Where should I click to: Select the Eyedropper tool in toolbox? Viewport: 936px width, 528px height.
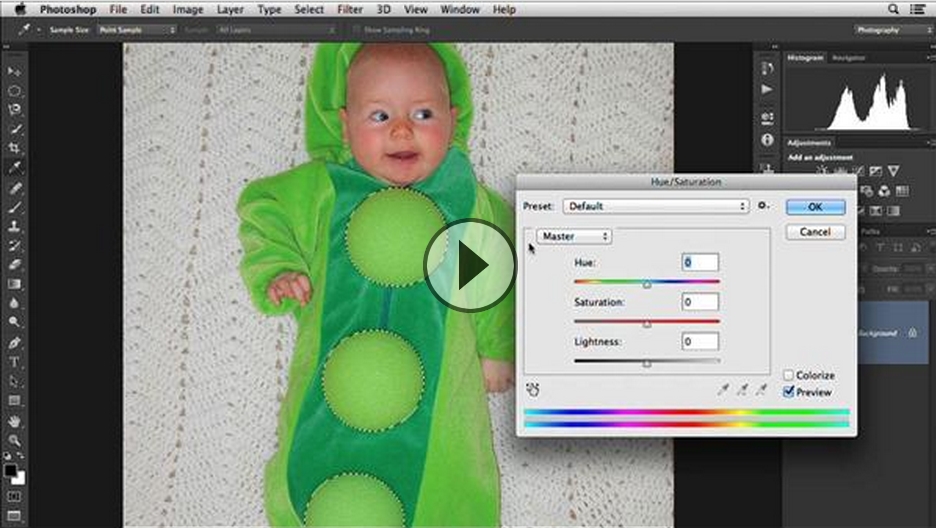click(x=14, y=168)
